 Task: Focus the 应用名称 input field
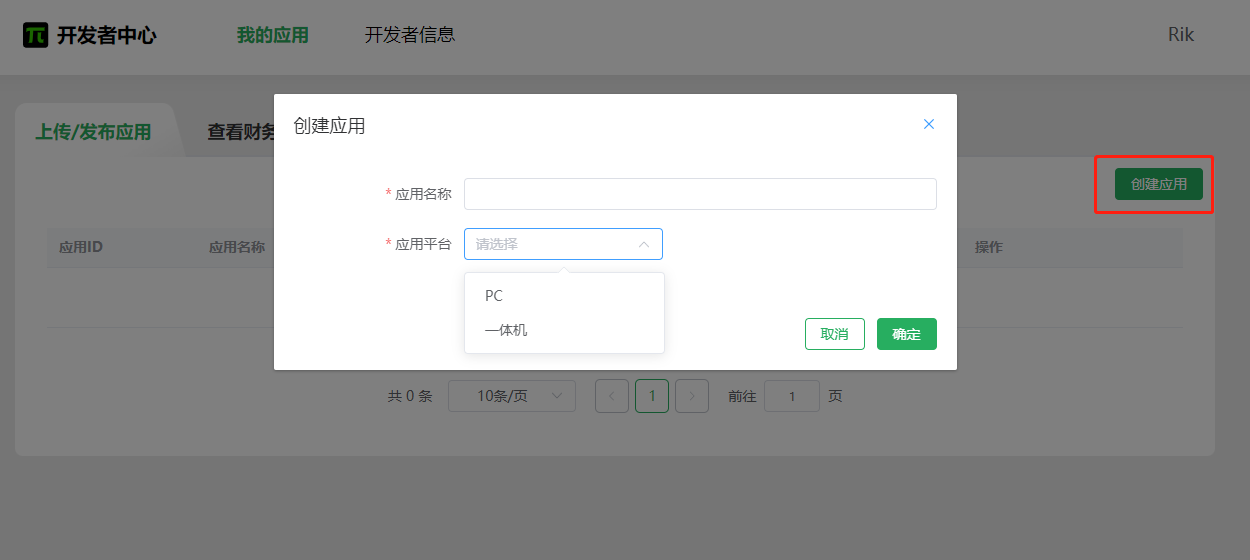tap(700, 194)
